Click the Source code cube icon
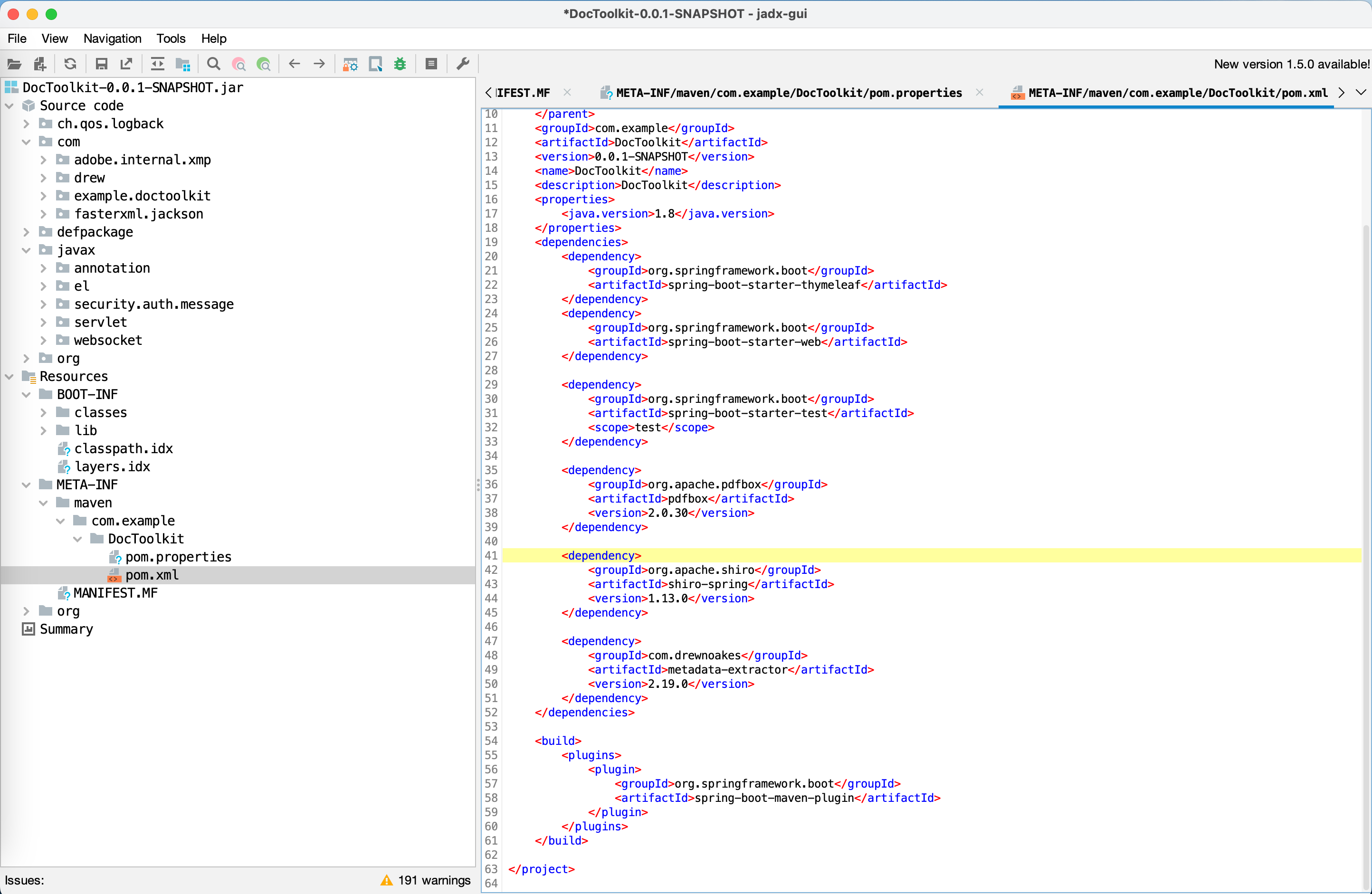The width and height of the screenshot is (1372, 894). coord(28,105)
